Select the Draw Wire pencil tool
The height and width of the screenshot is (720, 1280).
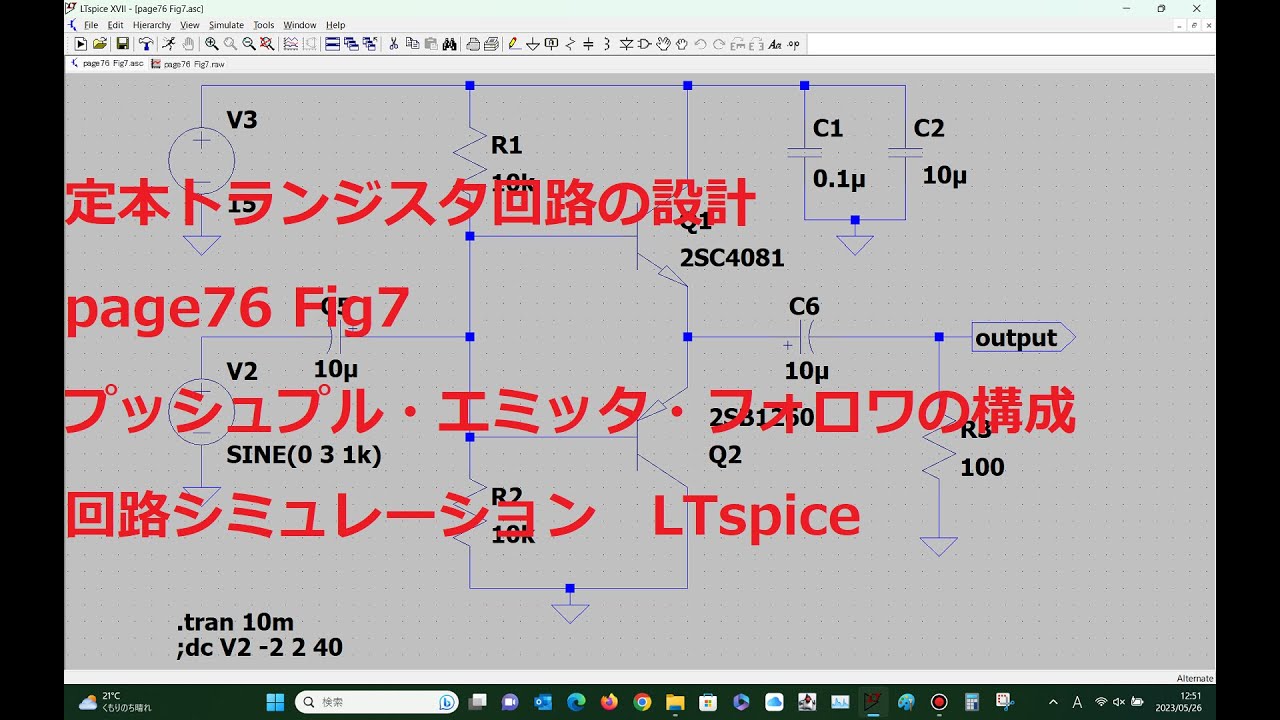pos(514,44)
